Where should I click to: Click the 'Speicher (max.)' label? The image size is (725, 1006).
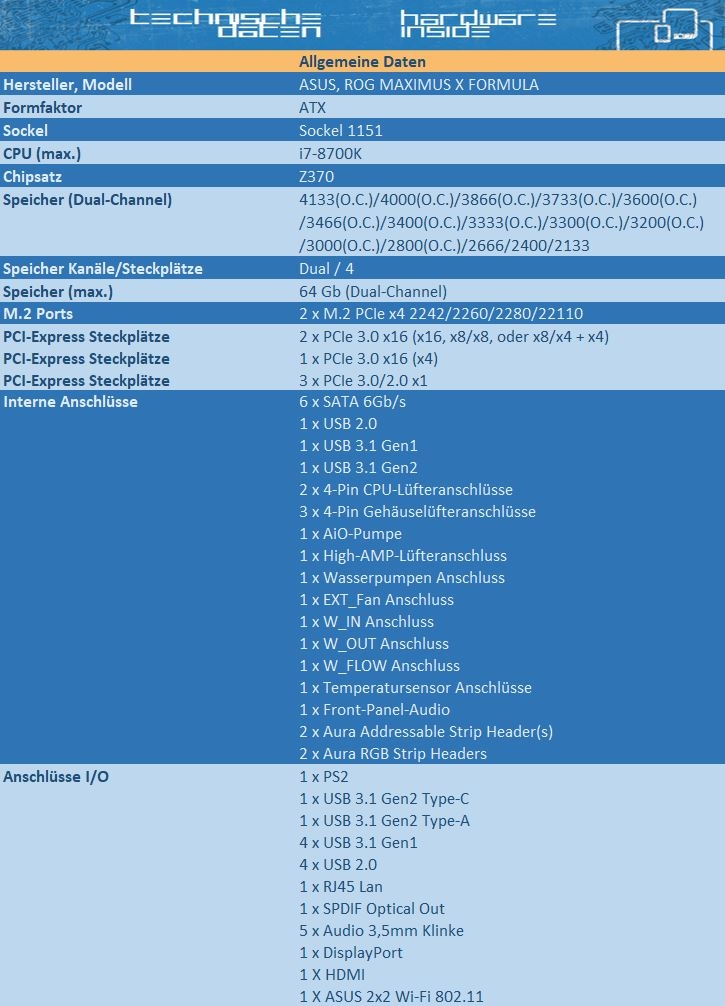(x=58, y=292)
